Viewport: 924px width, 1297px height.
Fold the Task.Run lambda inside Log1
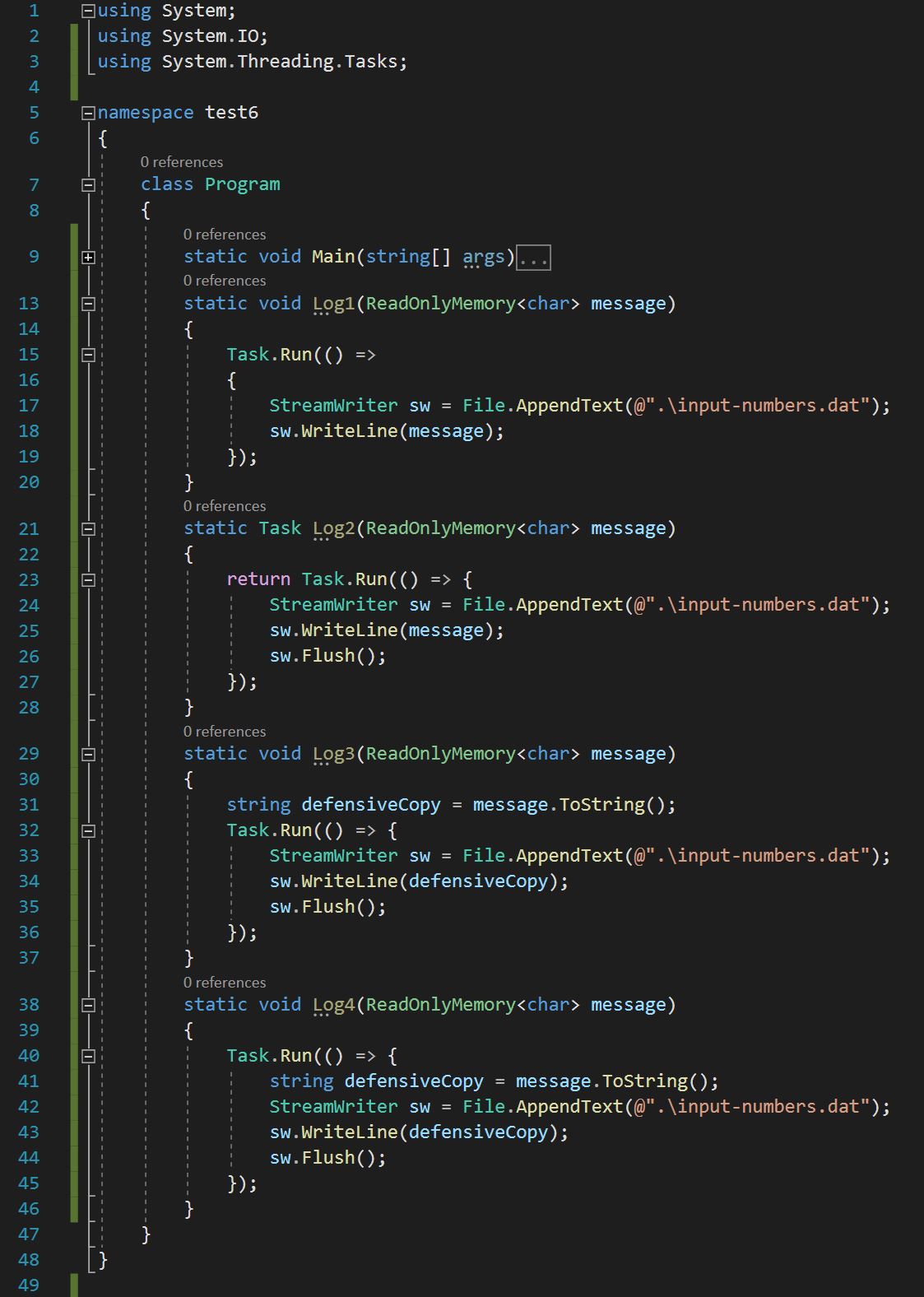pyautogui.click(x=88, y=356)
